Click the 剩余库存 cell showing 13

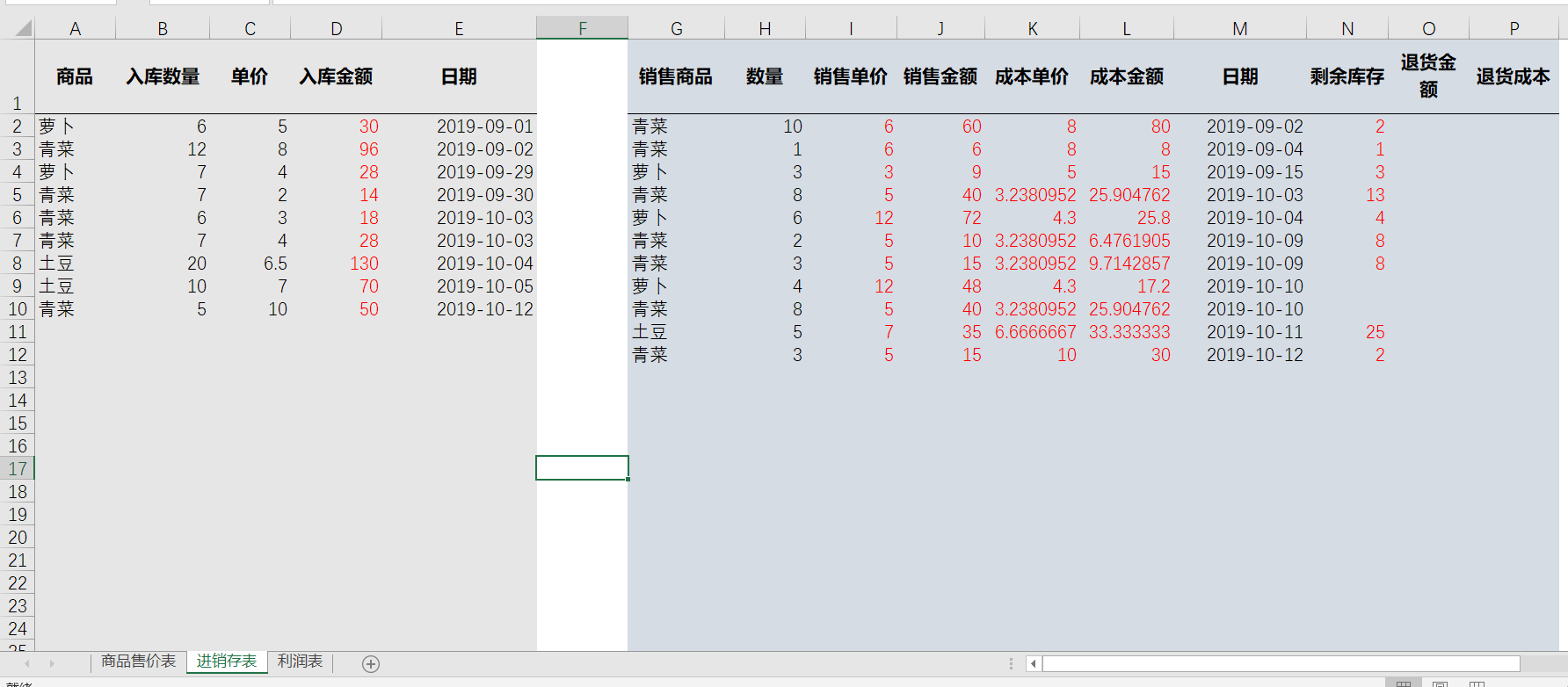[1347, 195]
